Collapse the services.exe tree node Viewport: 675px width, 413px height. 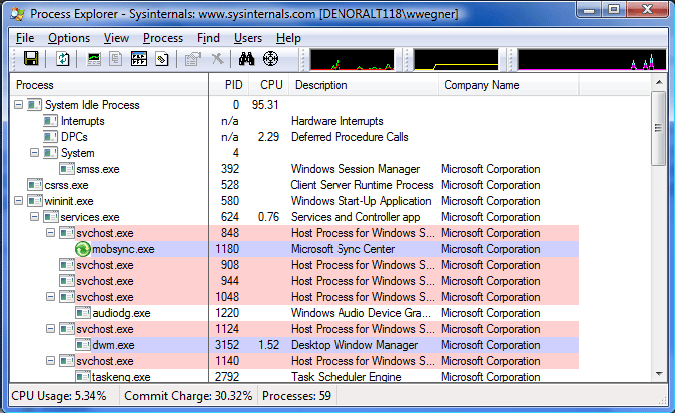(34, 217)
